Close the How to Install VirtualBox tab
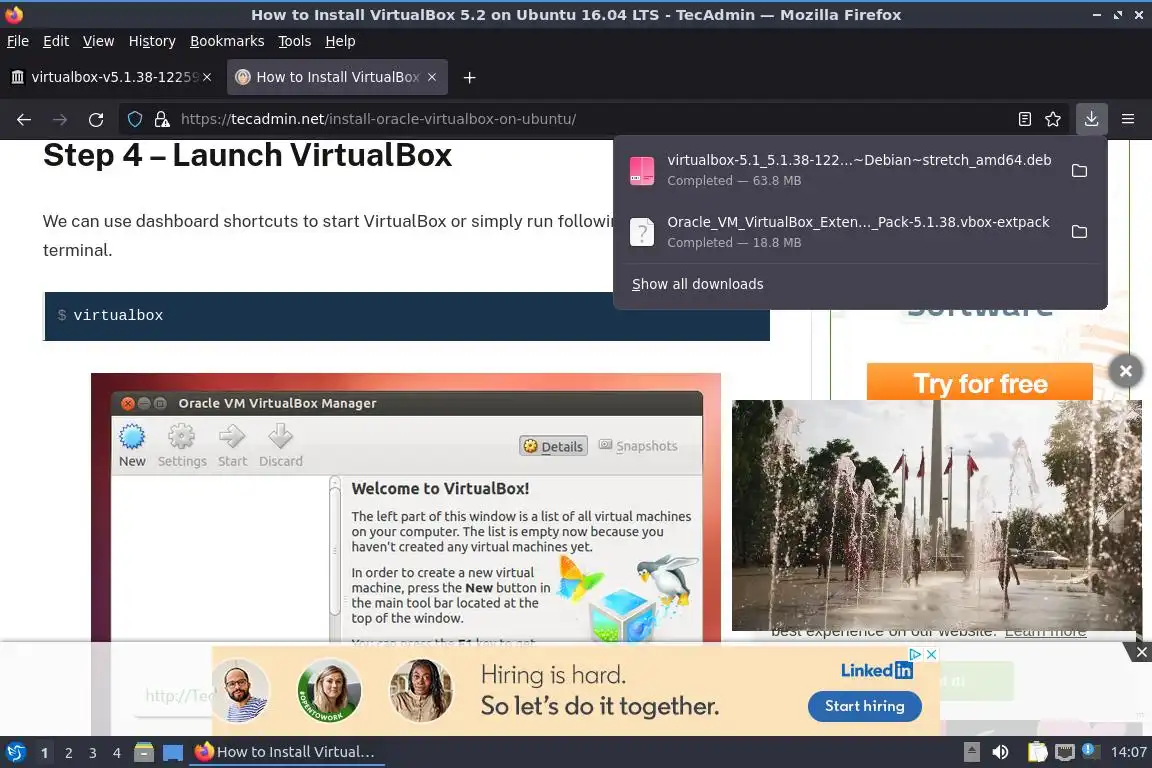Viewport: 1152px width, 768px height. point(432,76)
